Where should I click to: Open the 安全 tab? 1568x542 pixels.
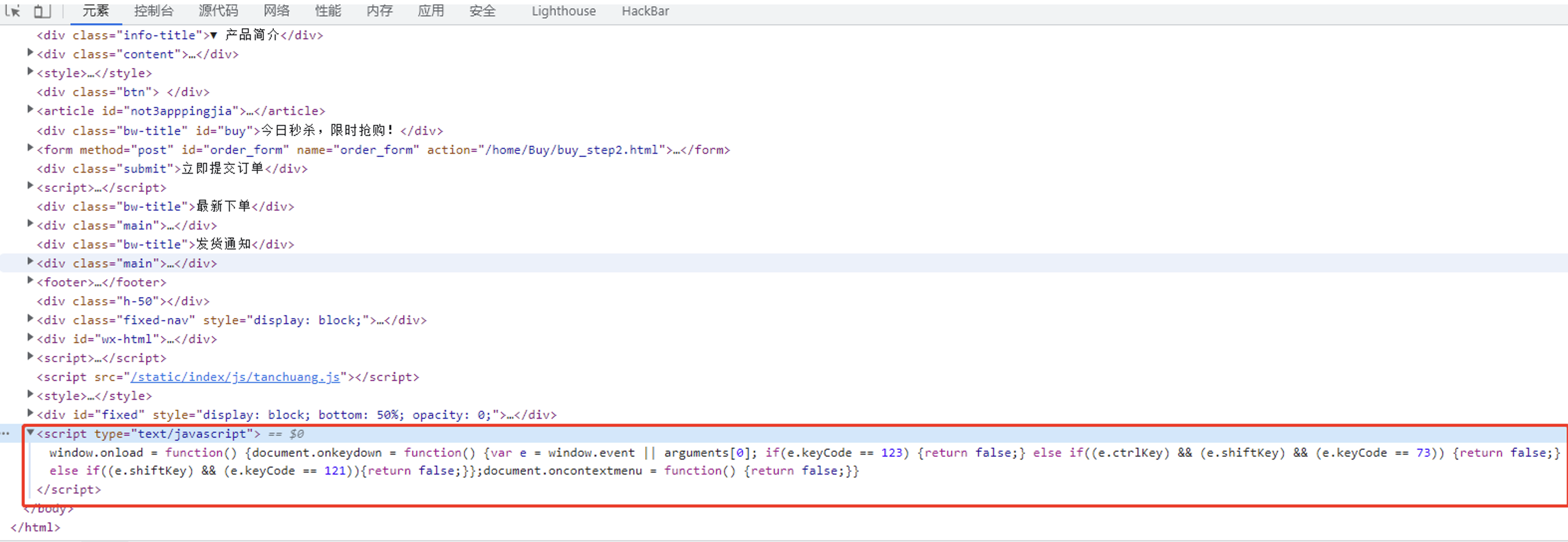click(x=482, y=11)
